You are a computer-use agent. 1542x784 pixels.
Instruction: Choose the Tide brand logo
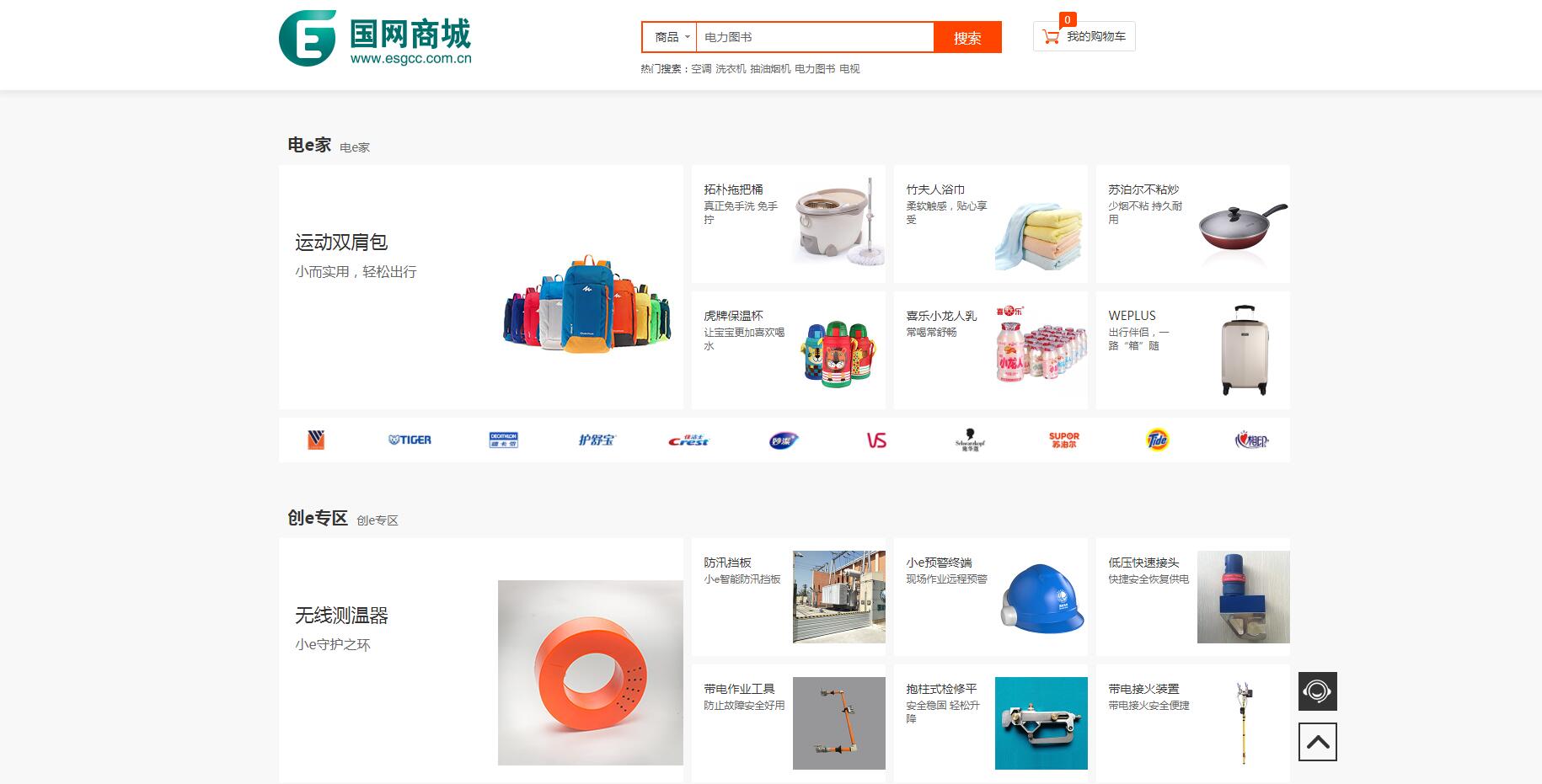pyautogui.click(x=1157, y=440)
